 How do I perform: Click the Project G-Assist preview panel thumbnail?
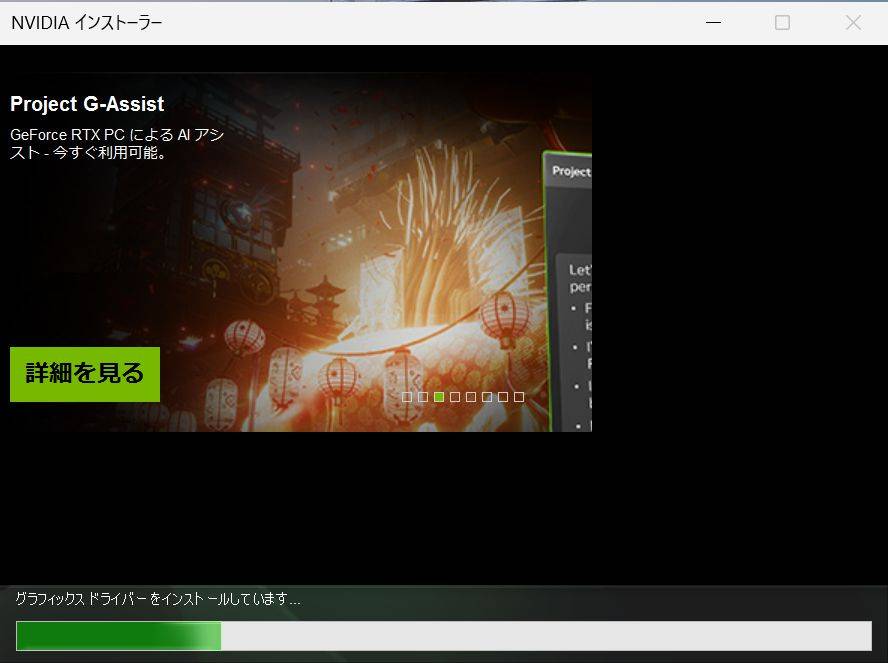(567, 292)
